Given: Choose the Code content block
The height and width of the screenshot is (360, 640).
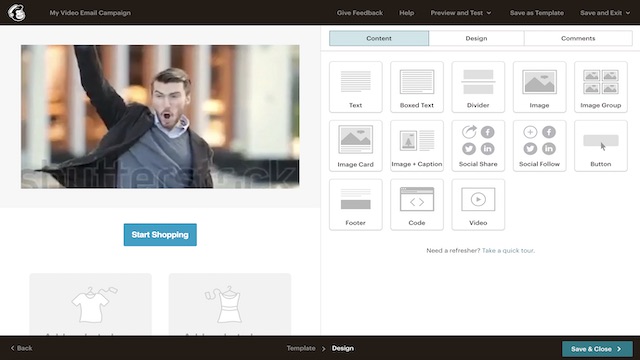Looking at the screenshot, I should point(417,204).
